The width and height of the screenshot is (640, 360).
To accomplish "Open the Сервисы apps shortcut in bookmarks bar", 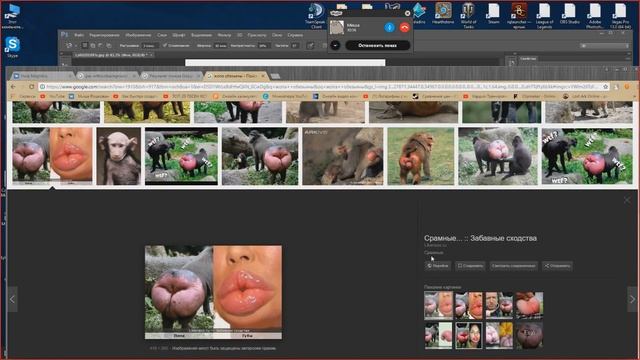I will [24, 96].
